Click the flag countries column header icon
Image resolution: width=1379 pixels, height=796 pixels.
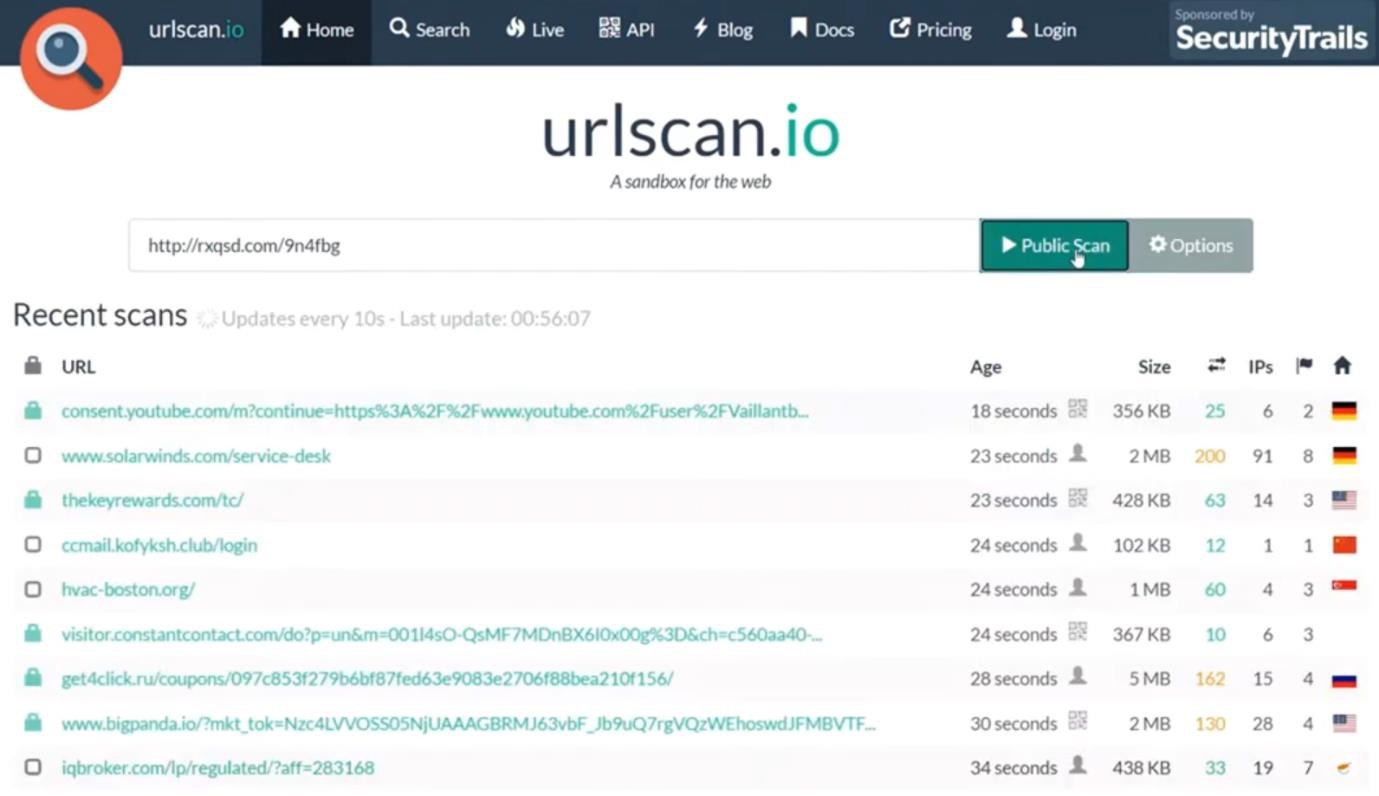1304,366
